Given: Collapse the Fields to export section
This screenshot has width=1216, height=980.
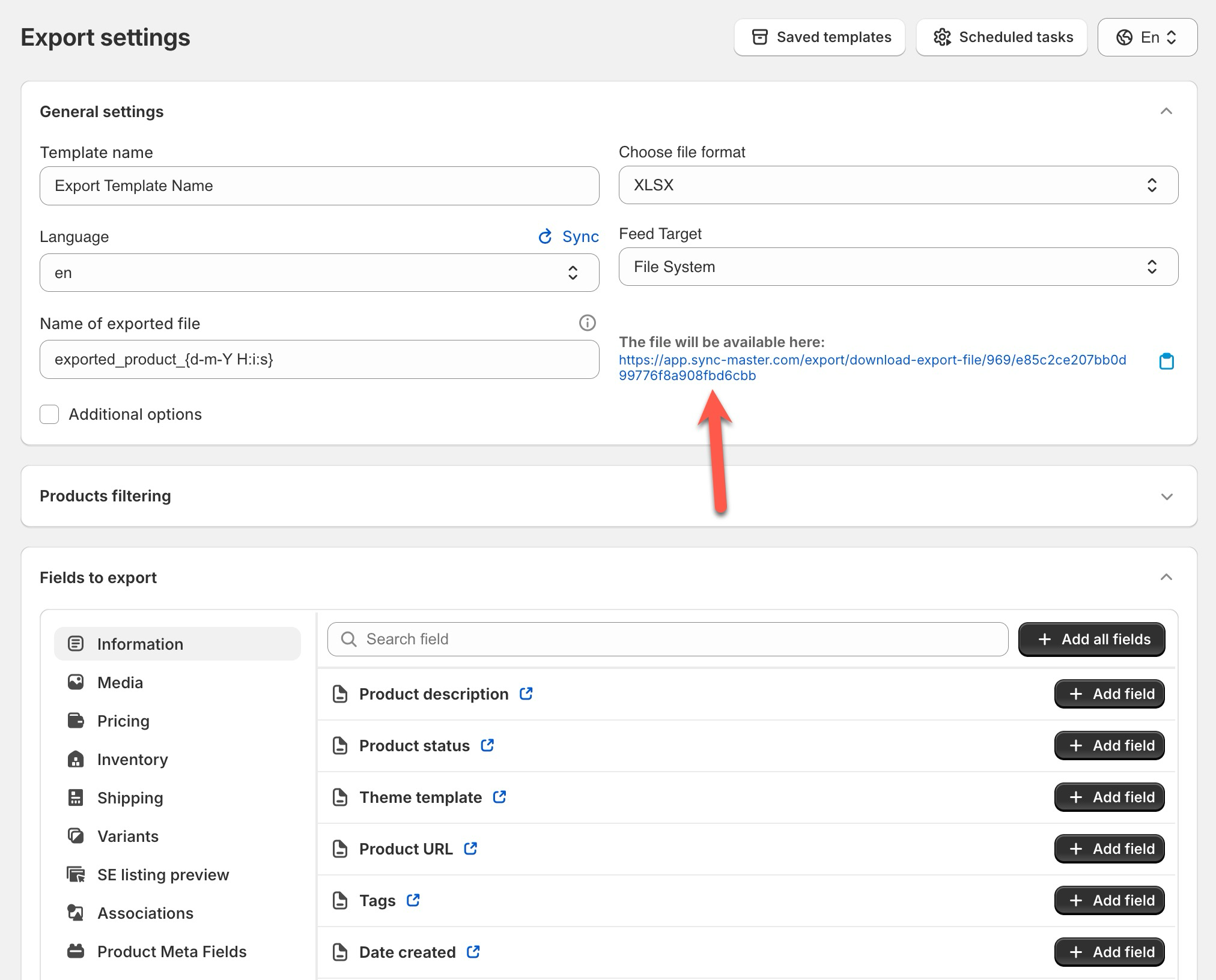Looking at the screenshot, I should pos(1166,578).
